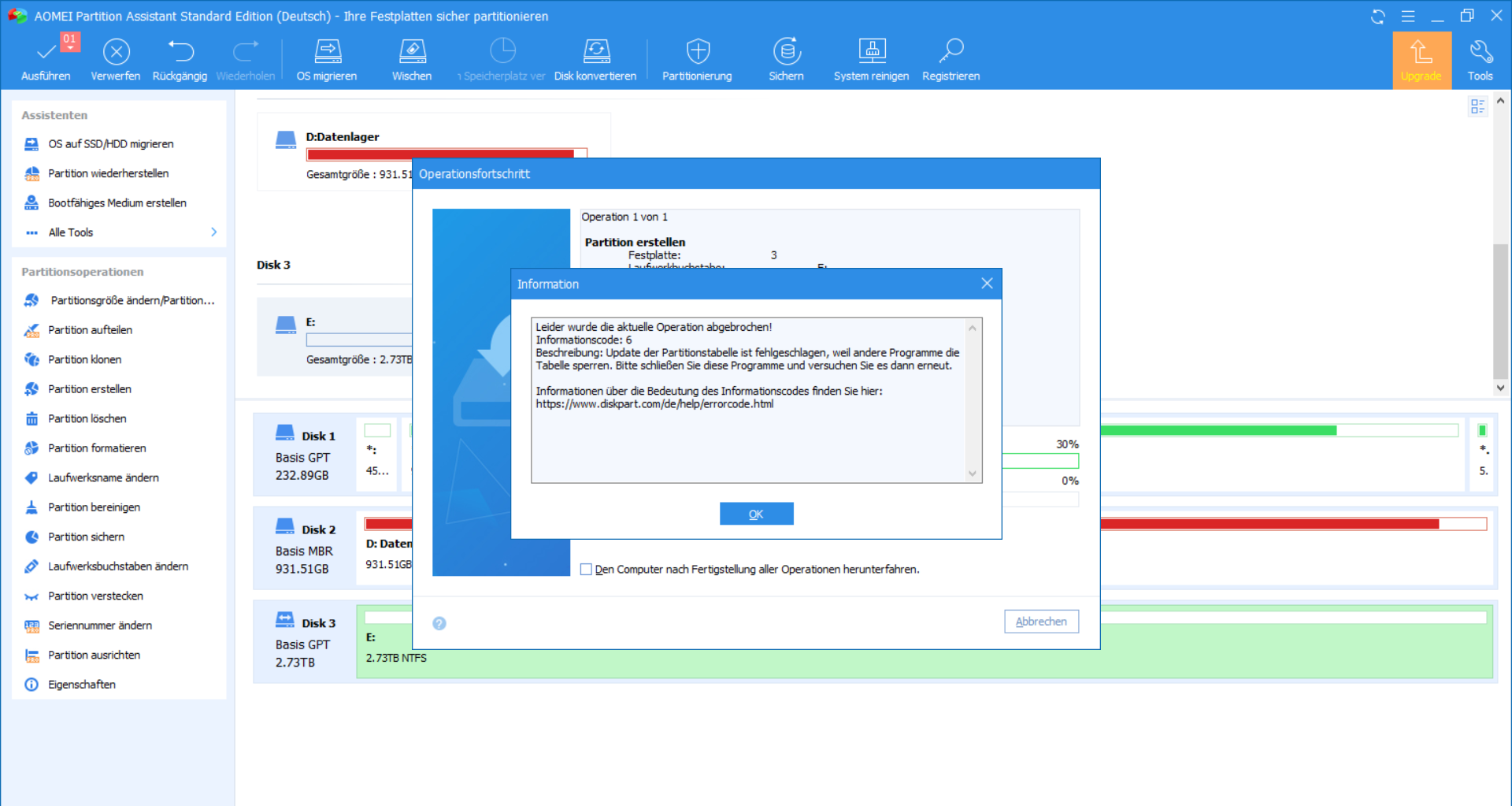Screen dimensions: 1512x806
Task: Open the OS migrieren tool
Action: 327,59
